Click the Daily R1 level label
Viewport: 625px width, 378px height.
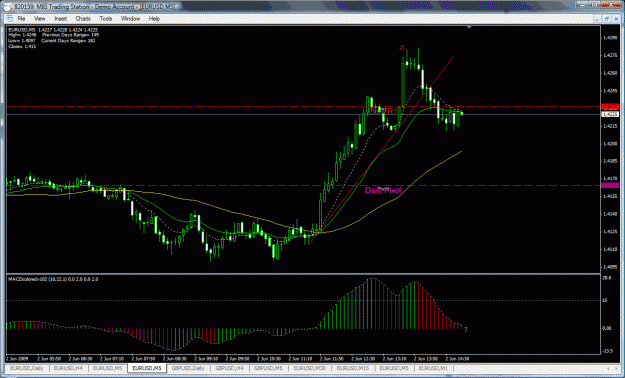click(x=383, y=111)
